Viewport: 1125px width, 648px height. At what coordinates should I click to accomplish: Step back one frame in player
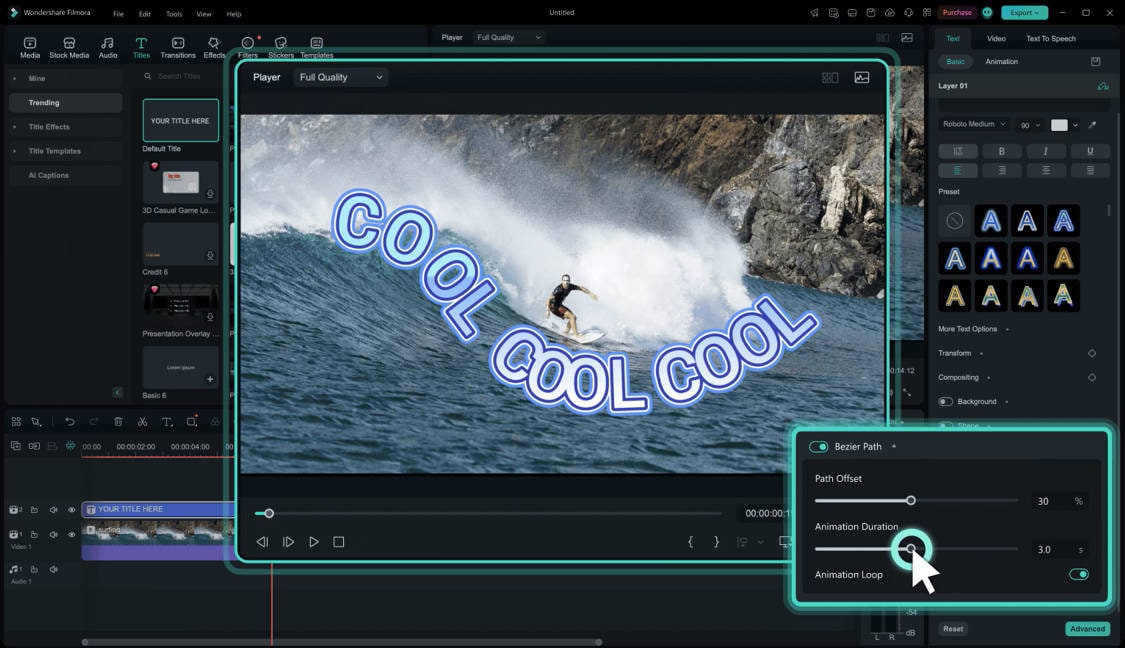pyautogui.click(x=263, y=542)
